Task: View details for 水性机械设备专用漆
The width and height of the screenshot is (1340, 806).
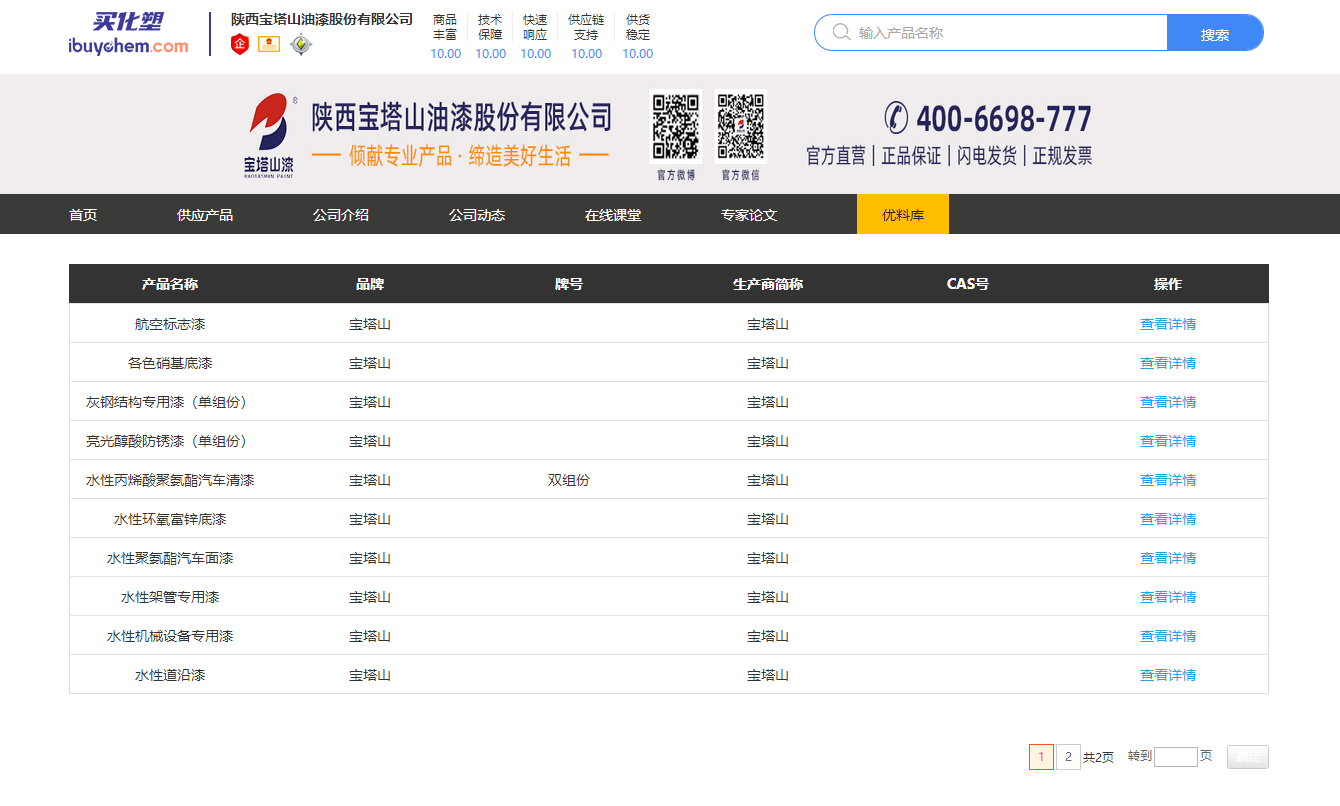Action: pos(1168,636)
